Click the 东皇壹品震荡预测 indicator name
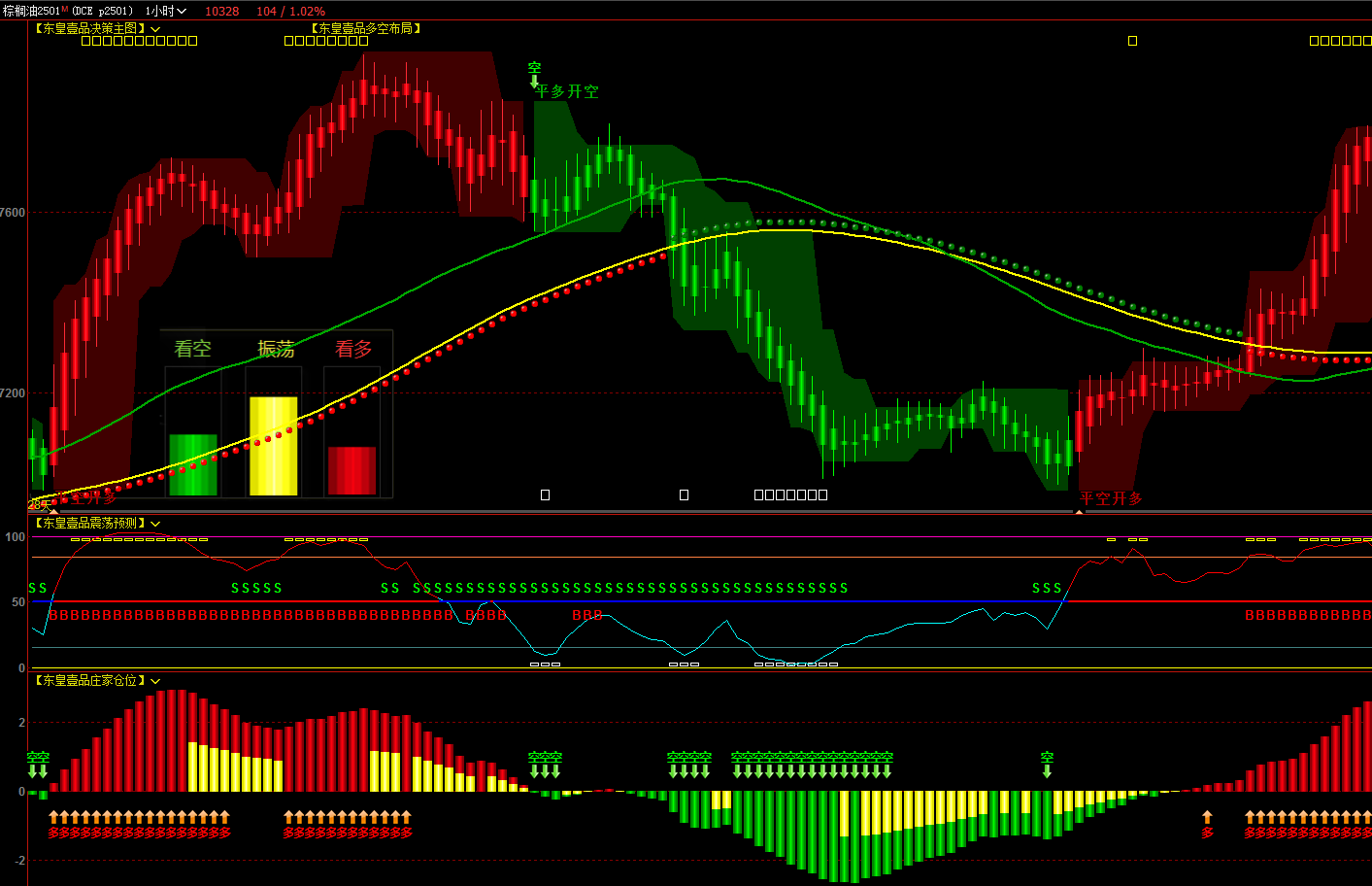This screenshot has height=886, width=1372. (x=90, y=523)
